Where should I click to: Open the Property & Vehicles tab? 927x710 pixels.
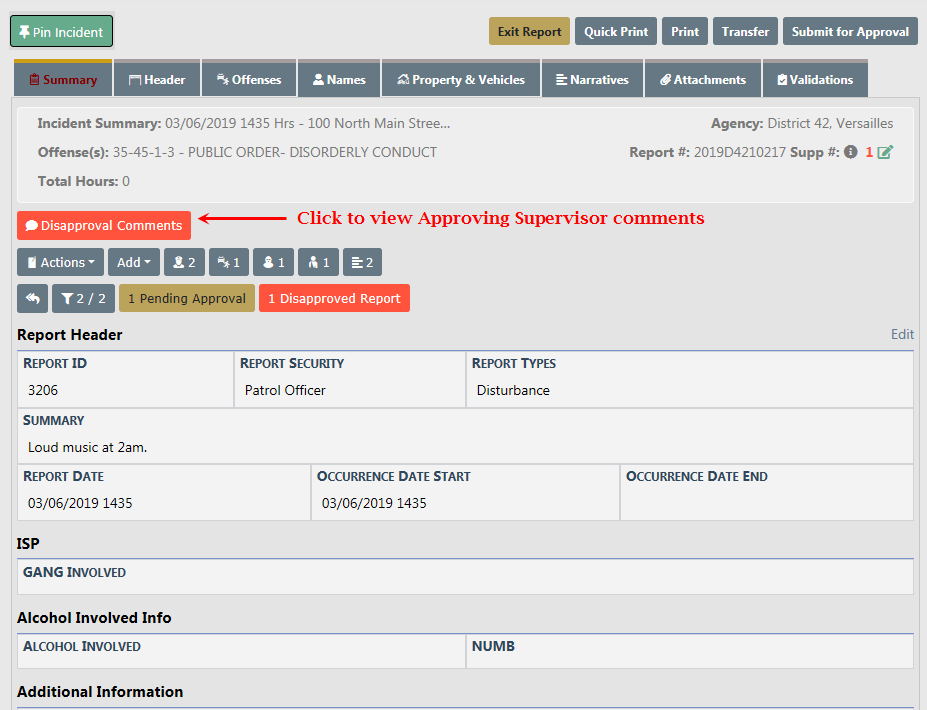(460, 80)
